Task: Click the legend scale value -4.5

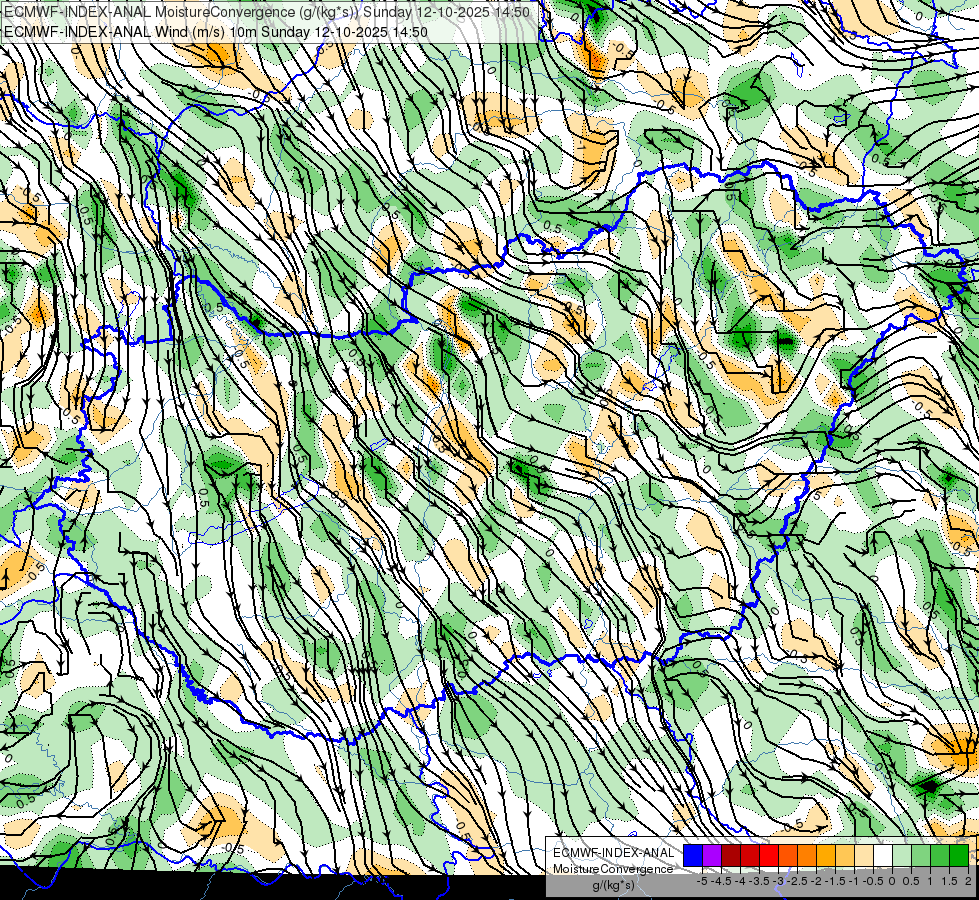Action: click(x=721, y=881)
